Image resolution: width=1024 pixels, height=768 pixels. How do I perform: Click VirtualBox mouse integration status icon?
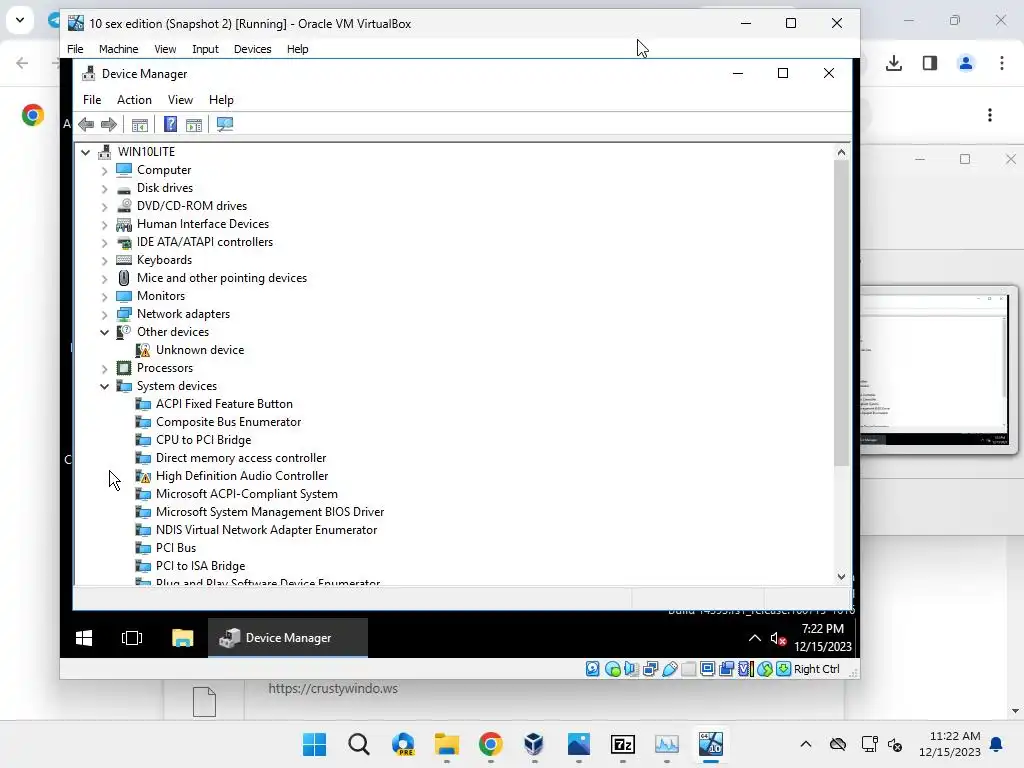coord(765,669)
